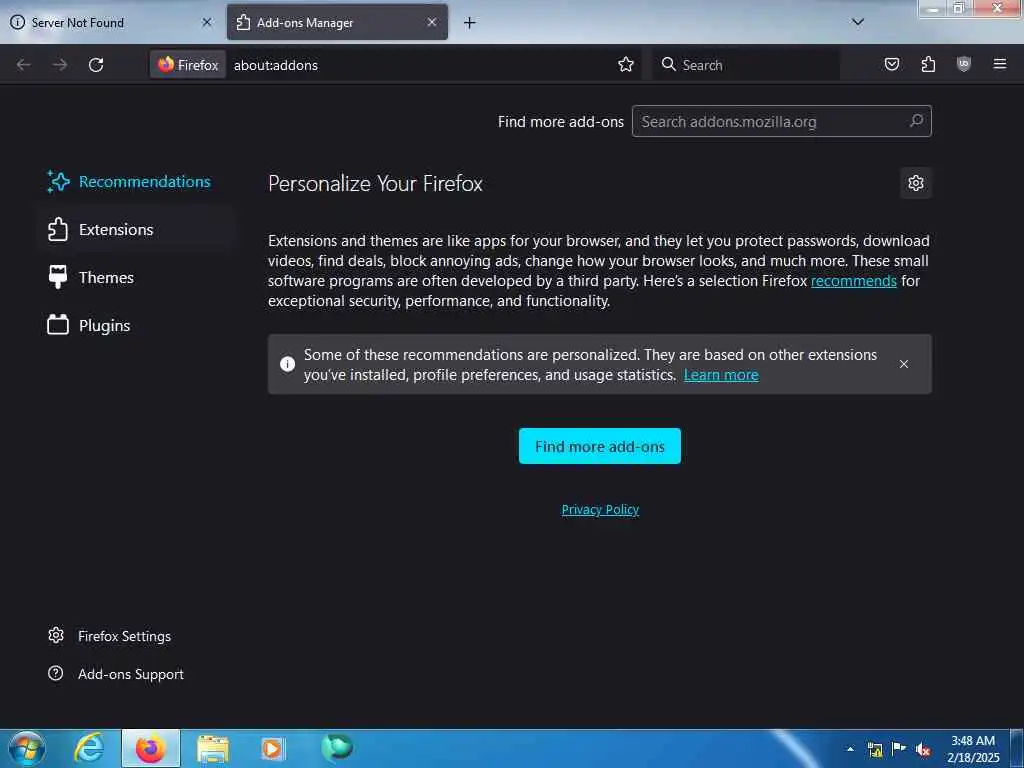Open the Privacy Policy link
Viewport: 1024px width, 768px height.
(600, 509)
